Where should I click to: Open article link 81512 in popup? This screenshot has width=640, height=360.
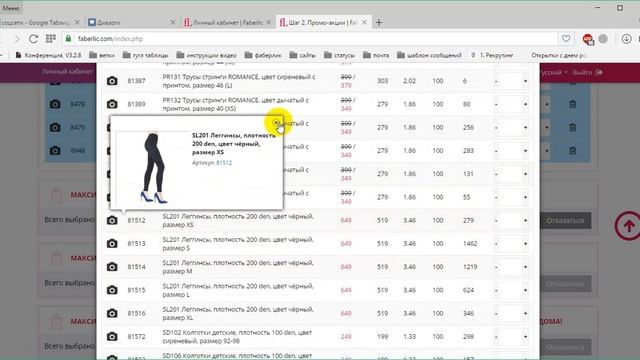(224, 162)
